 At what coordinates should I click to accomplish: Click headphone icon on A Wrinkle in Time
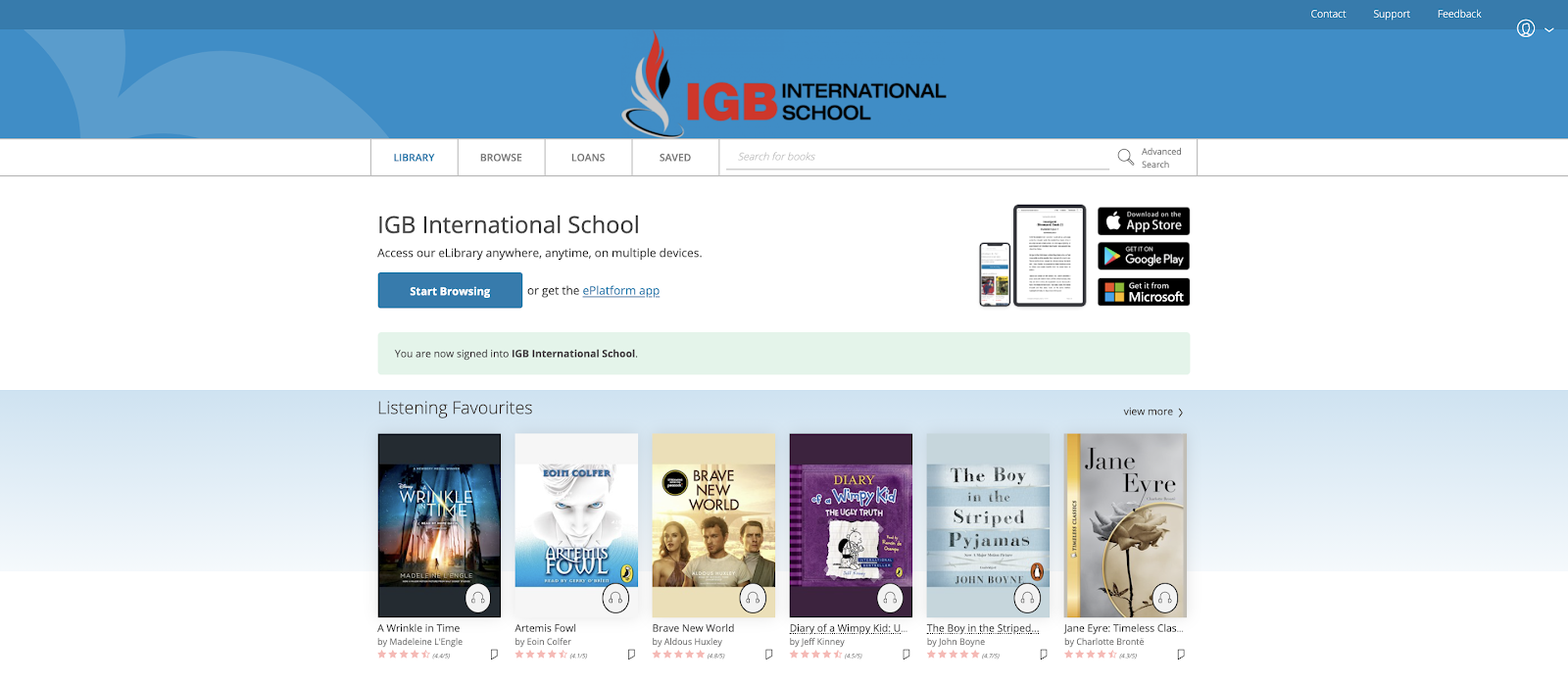[x=478, y=598]
